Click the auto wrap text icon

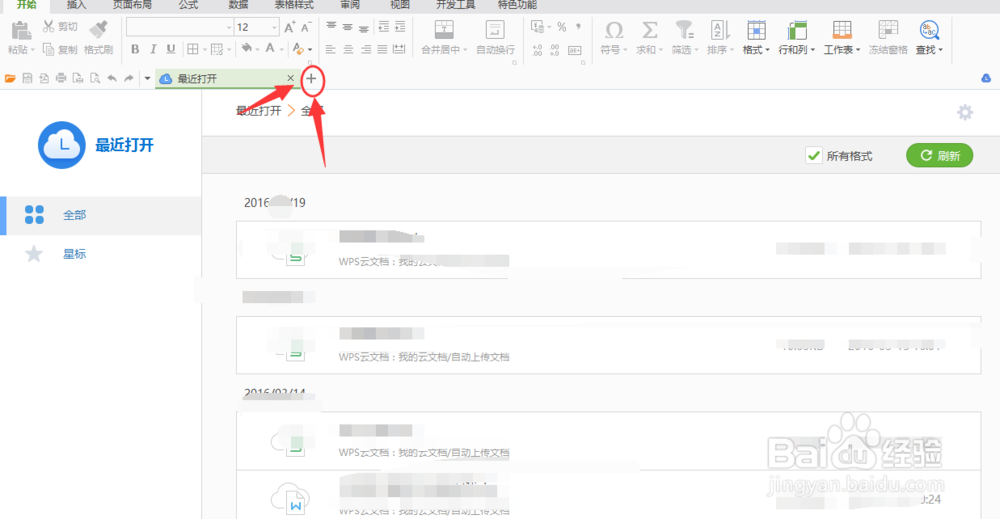coord(495,29)
